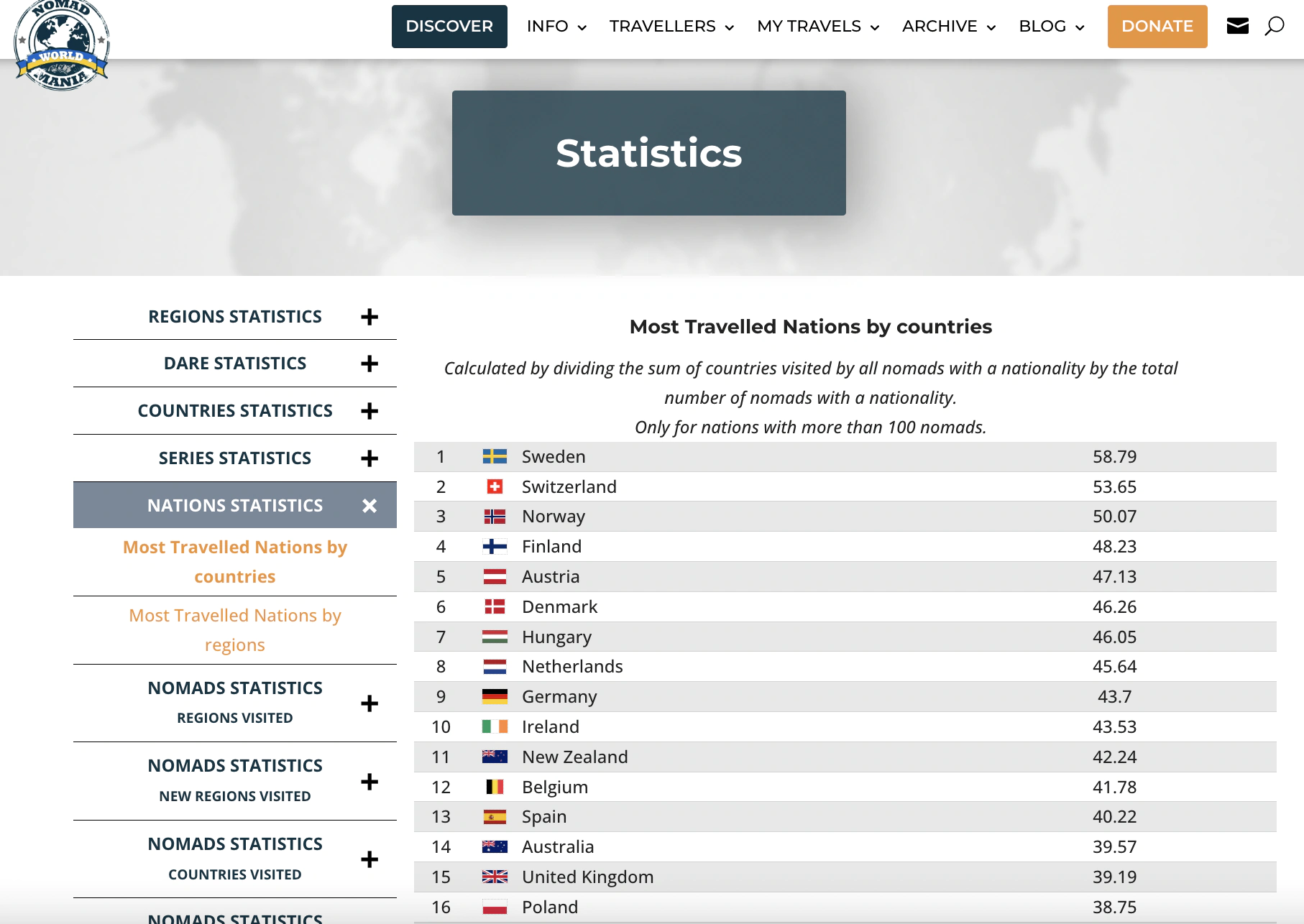Collapse Nations Statistics with the X icon

point(369,506)
